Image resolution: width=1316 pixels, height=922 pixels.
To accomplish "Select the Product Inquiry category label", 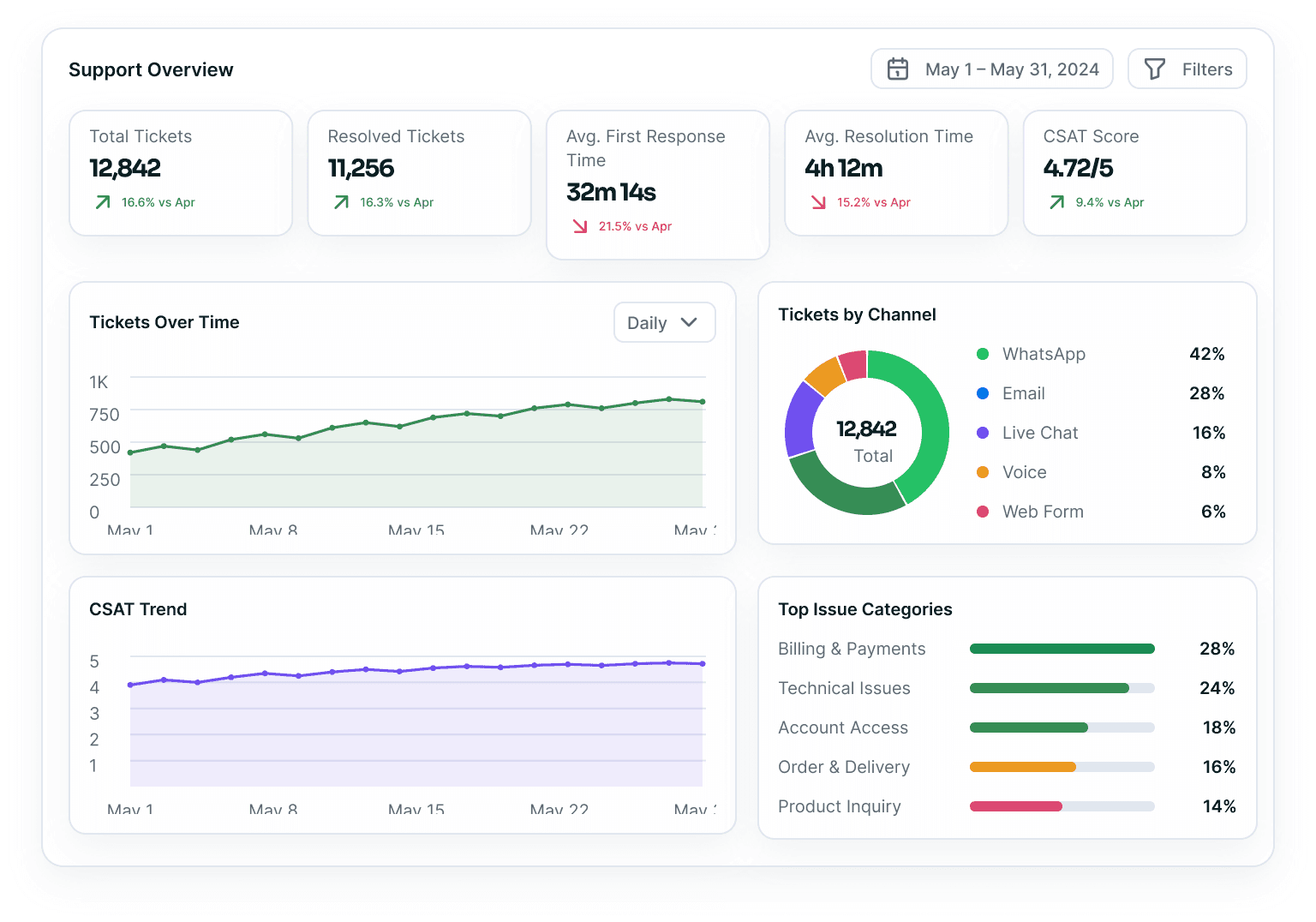I will (x=840, y=806).
